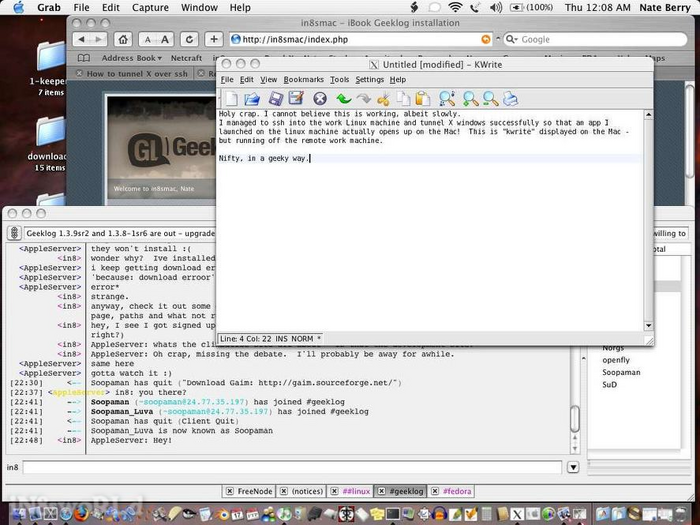700x525 pixels.
Task: Click the topic bar icon button in chat window
Action: click(14, 233)
